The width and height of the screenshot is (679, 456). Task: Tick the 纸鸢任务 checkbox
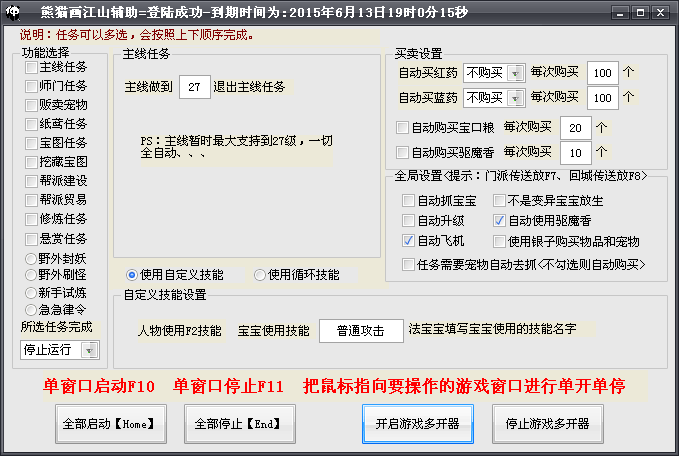31,124
